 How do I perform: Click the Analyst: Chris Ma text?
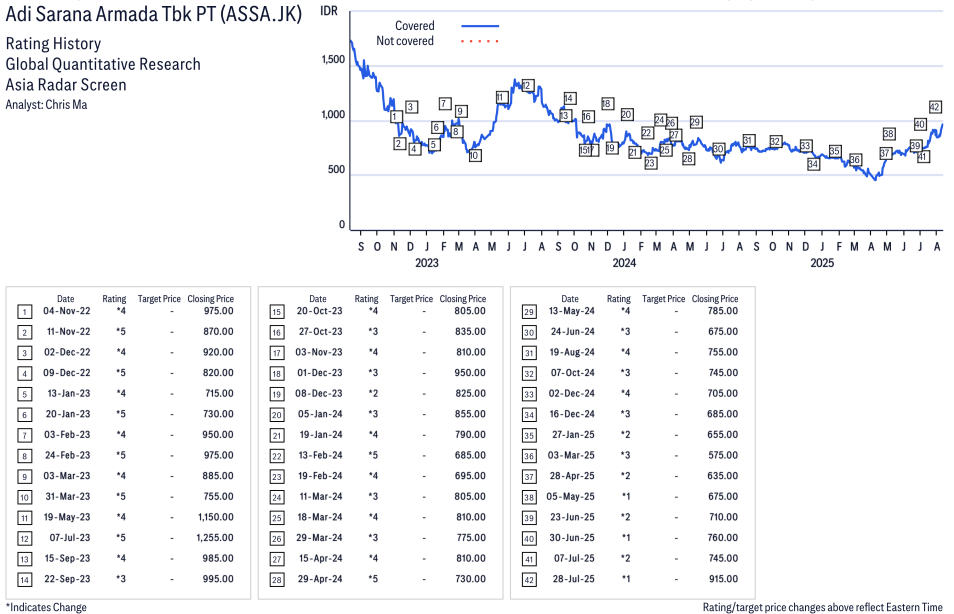[x=46, y=105]
